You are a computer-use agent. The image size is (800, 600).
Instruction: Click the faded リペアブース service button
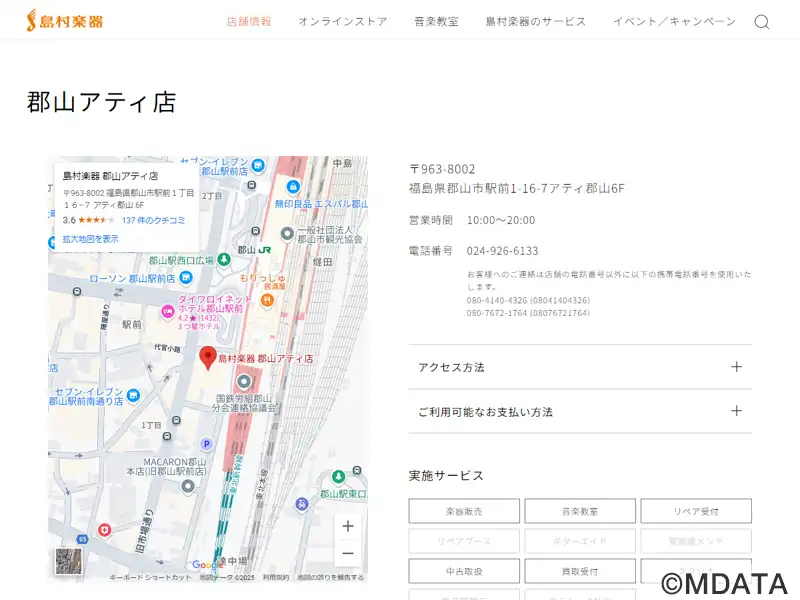[x=464, y=541]
